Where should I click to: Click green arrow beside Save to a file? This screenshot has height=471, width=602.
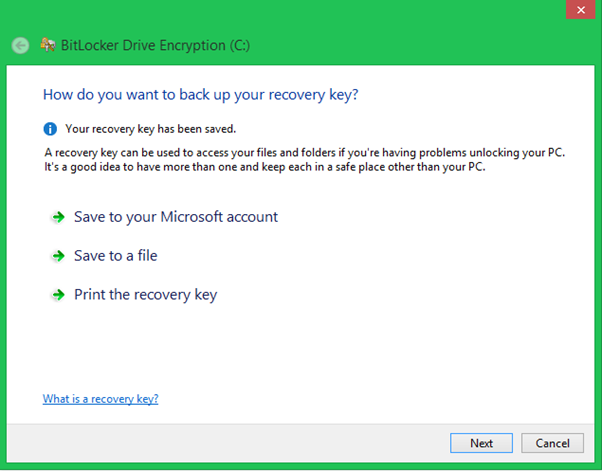[x=58, y=256]
